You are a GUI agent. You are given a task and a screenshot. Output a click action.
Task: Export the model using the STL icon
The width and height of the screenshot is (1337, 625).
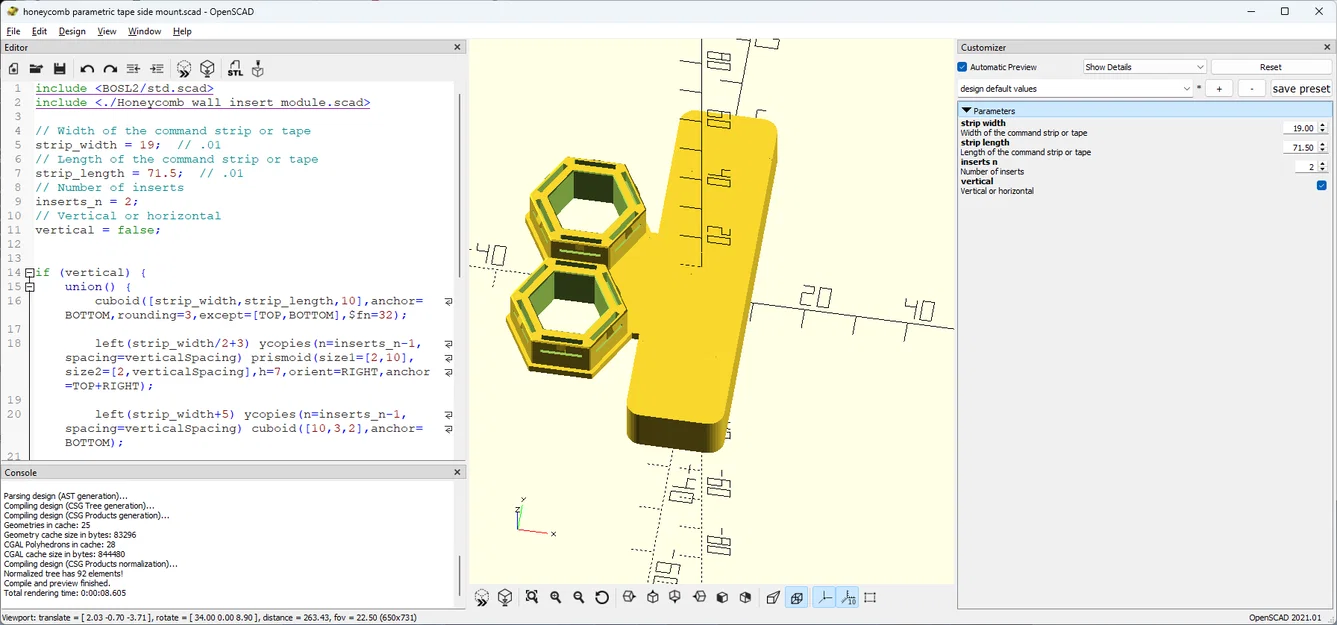click(x=234, y=68)
